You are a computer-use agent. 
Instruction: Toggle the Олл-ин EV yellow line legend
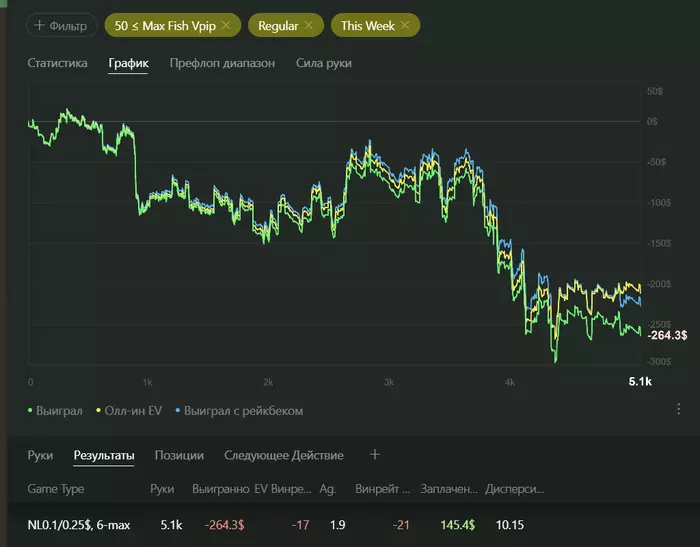tap(129, 411)
